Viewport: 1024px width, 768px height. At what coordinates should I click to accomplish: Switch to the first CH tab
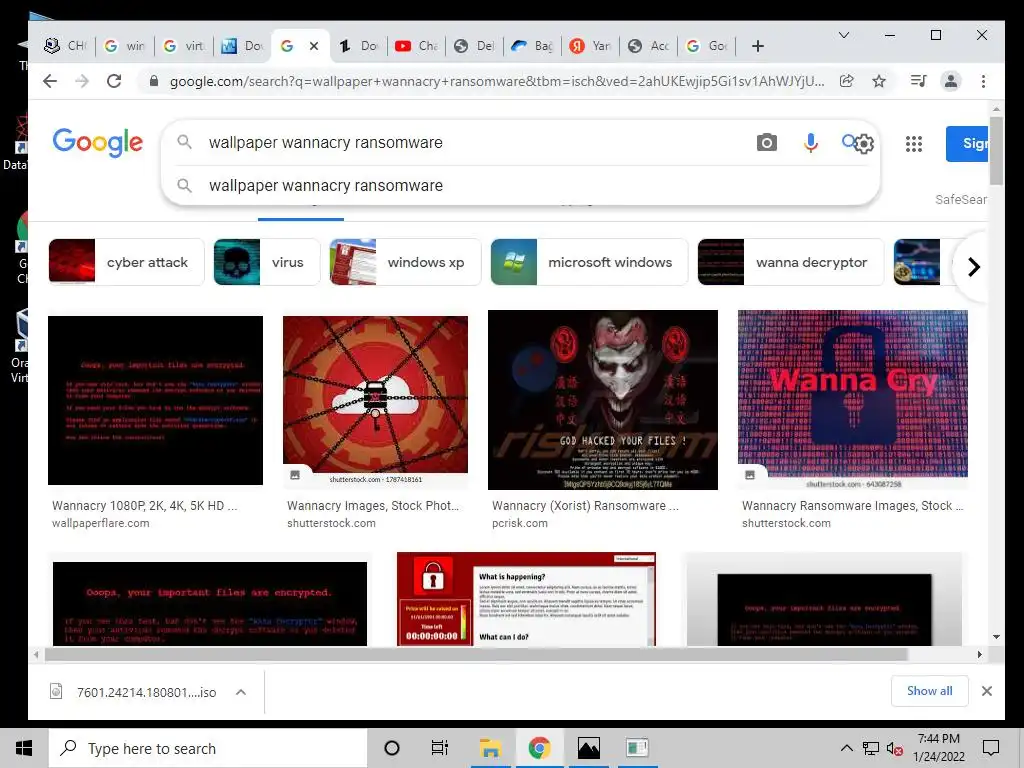[x=65, y=46]
